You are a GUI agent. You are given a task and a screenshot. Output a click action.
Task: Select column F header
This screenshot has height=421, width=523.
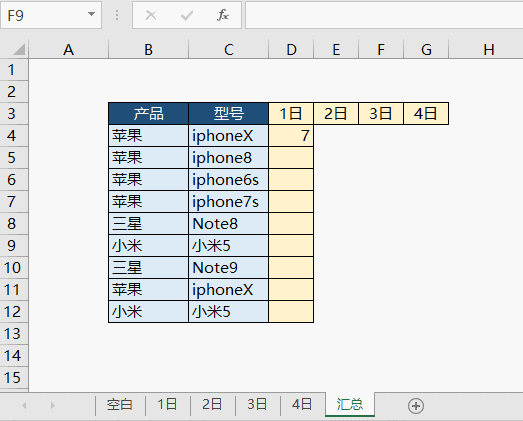click(381, 49)
